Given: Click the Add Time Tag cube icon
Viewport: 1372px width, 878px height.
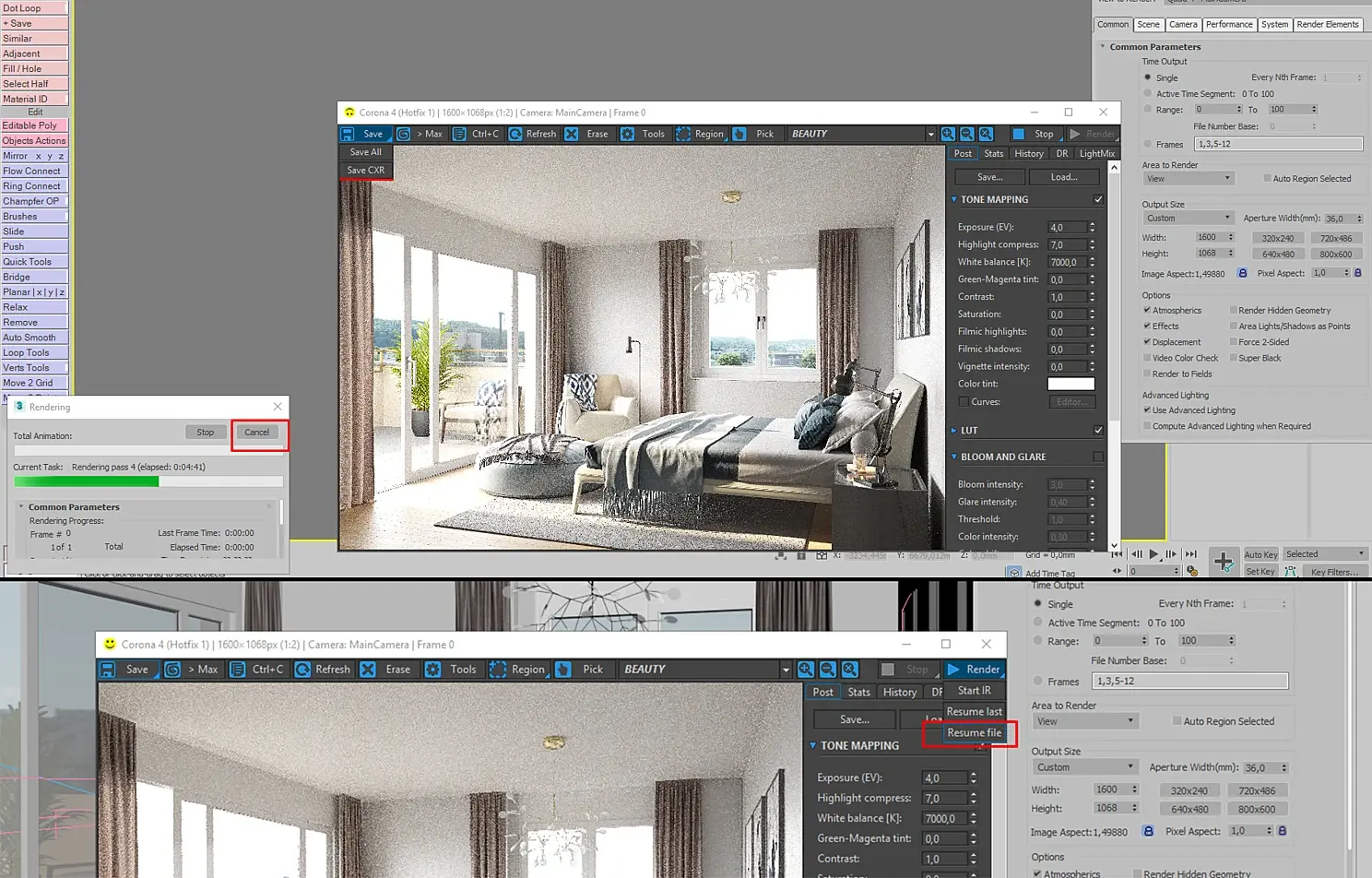Looking at the screenshot, I should tap(1015, 573).
